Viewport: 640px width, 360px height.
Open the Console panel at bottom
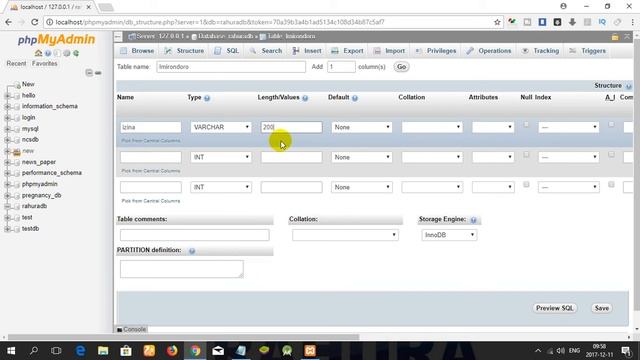(131, 329)
